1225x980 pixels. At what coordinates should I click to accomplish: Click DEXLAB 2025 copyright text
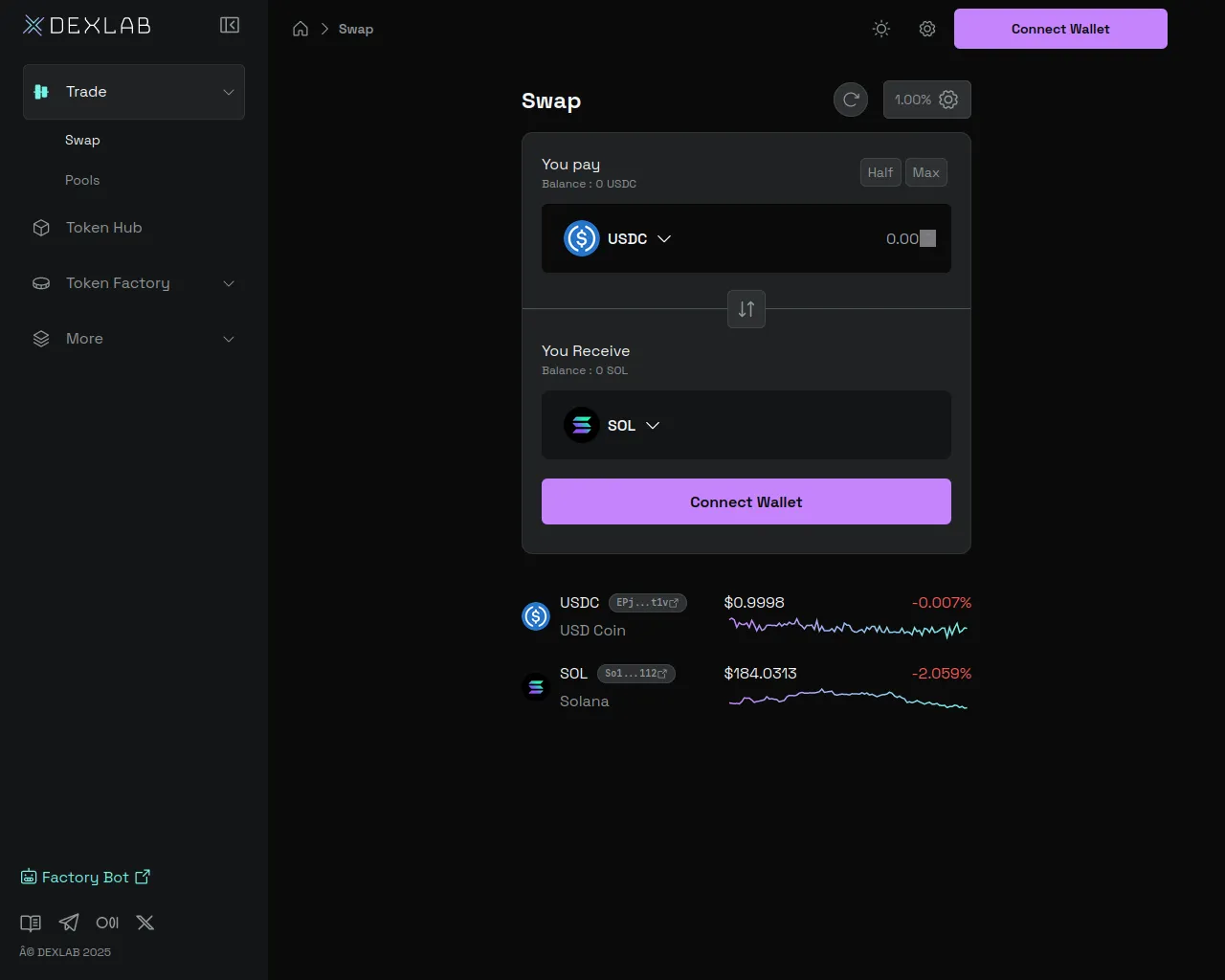coord(65,952)
